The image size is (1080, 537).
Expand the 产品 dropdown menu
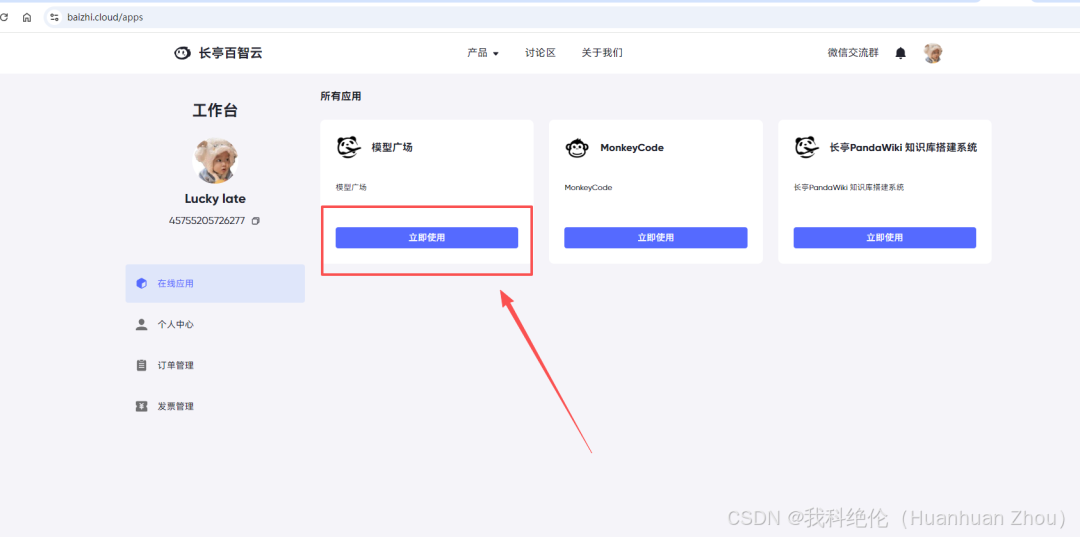(x=483, y=53)
